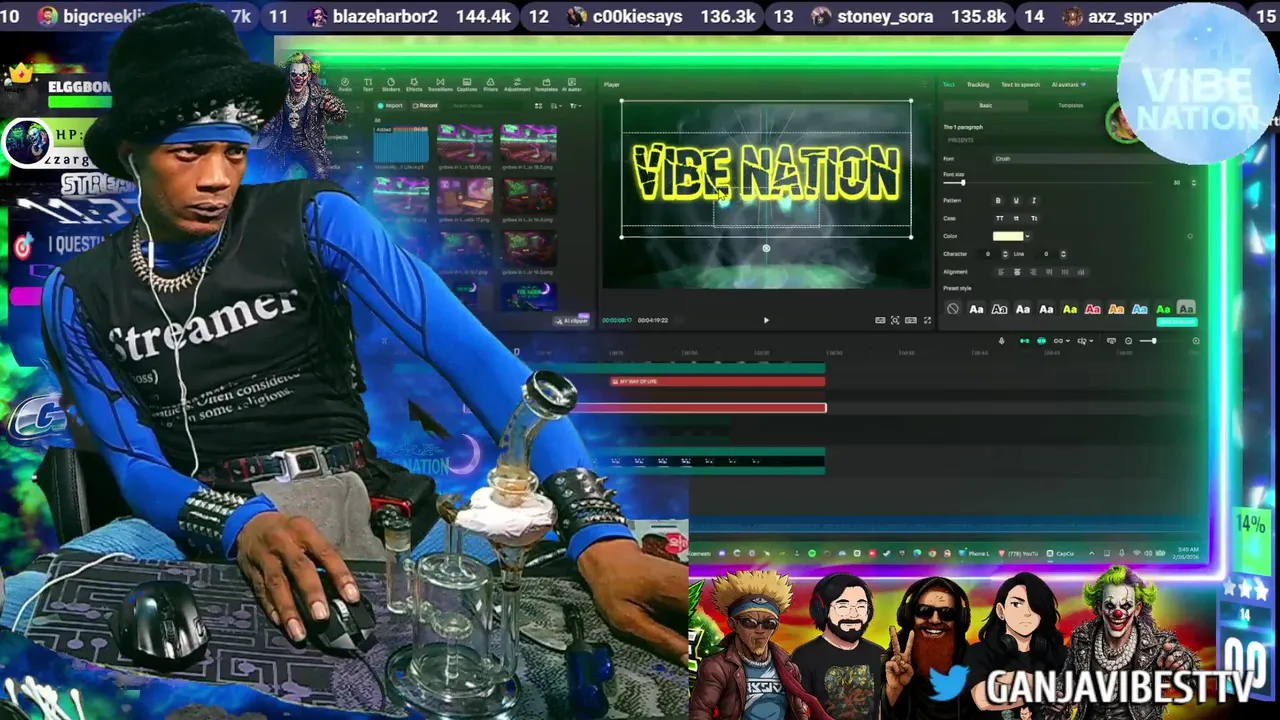
Task: Select the Basic sub-tab
Action: pos(986,105)
